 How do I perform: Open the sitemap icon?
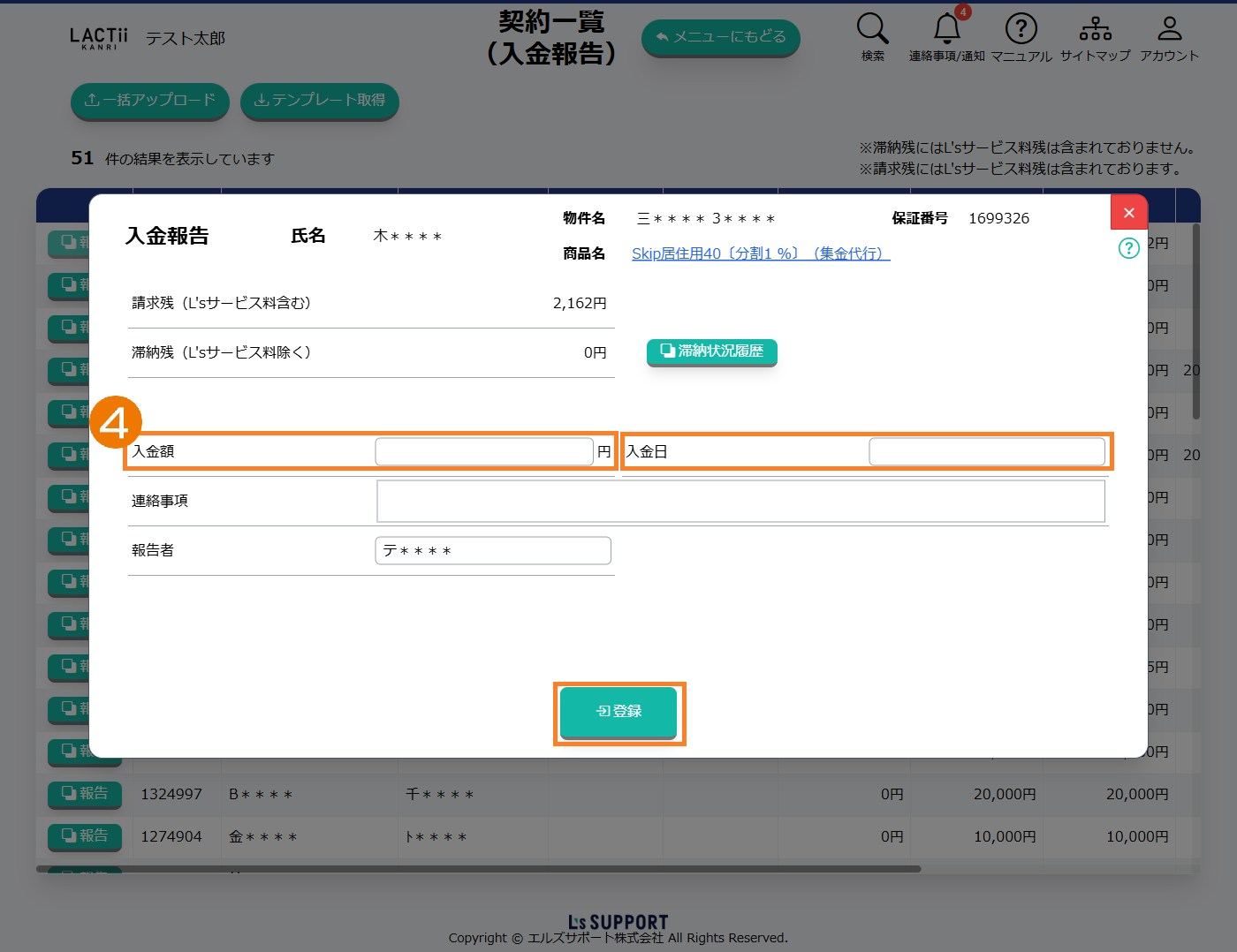point(1095,29)
